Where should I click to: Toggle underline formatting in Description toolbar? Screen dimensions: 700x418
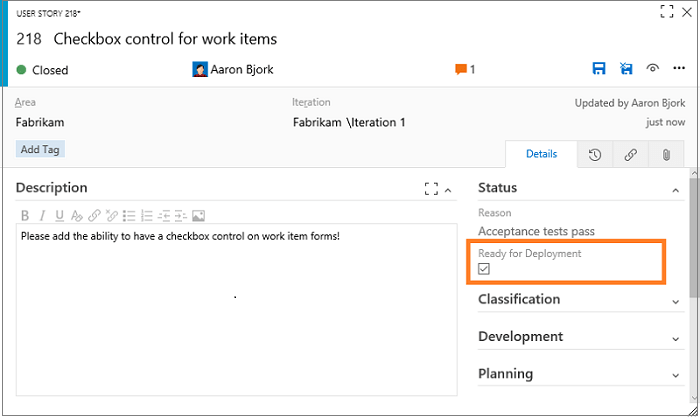click(59, 215)
